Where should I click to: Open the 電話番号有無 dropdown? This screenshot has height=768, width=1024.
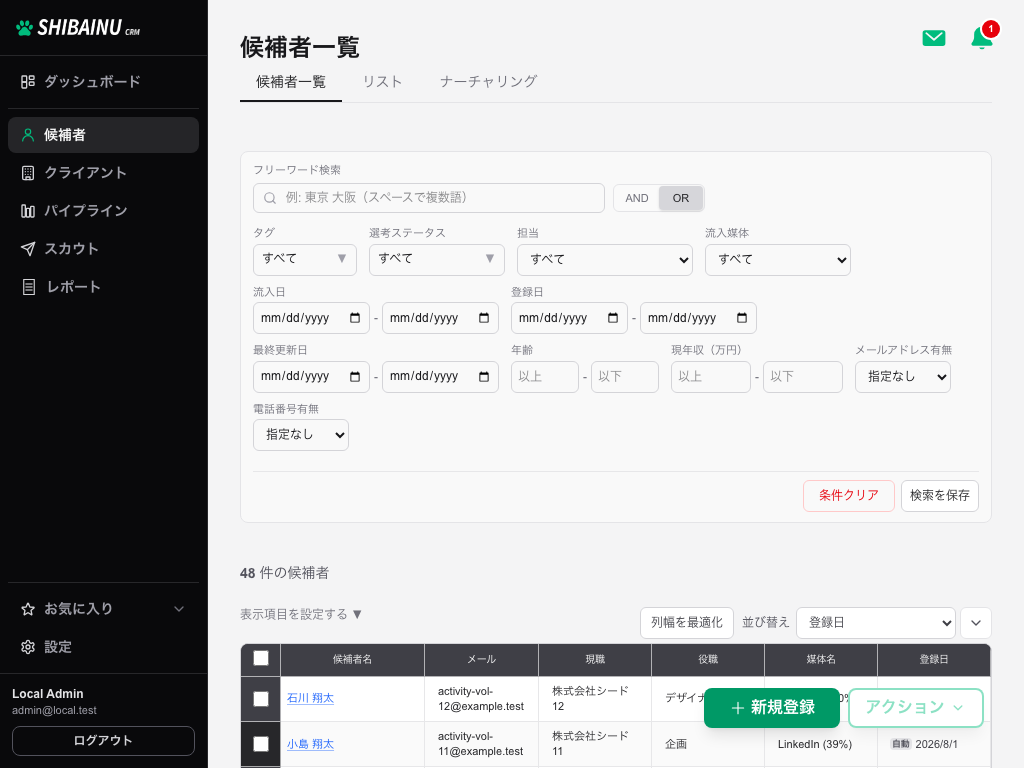[300, 435]
